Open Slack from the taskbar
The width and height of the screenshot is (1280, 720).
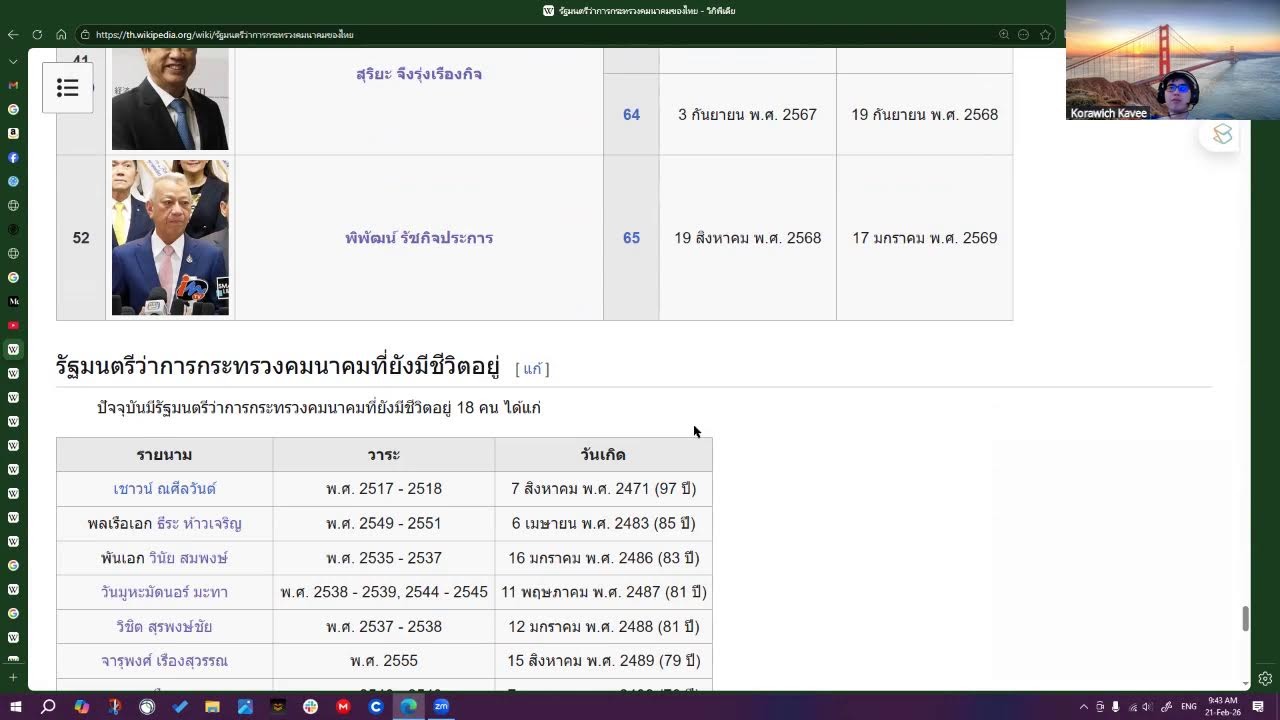[310, 706]
